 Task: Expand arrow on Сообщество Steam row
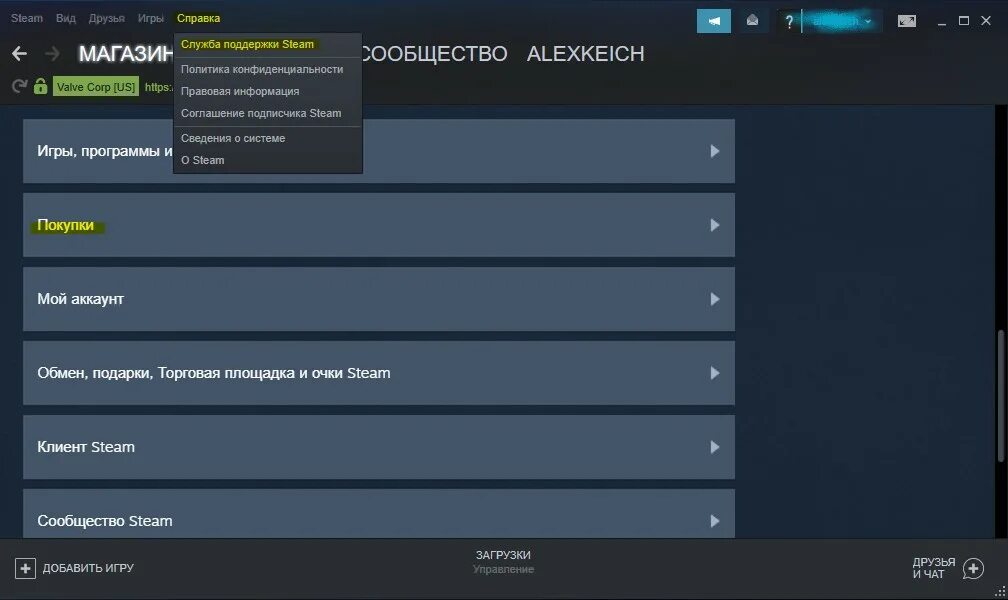[x=714, y=521]
